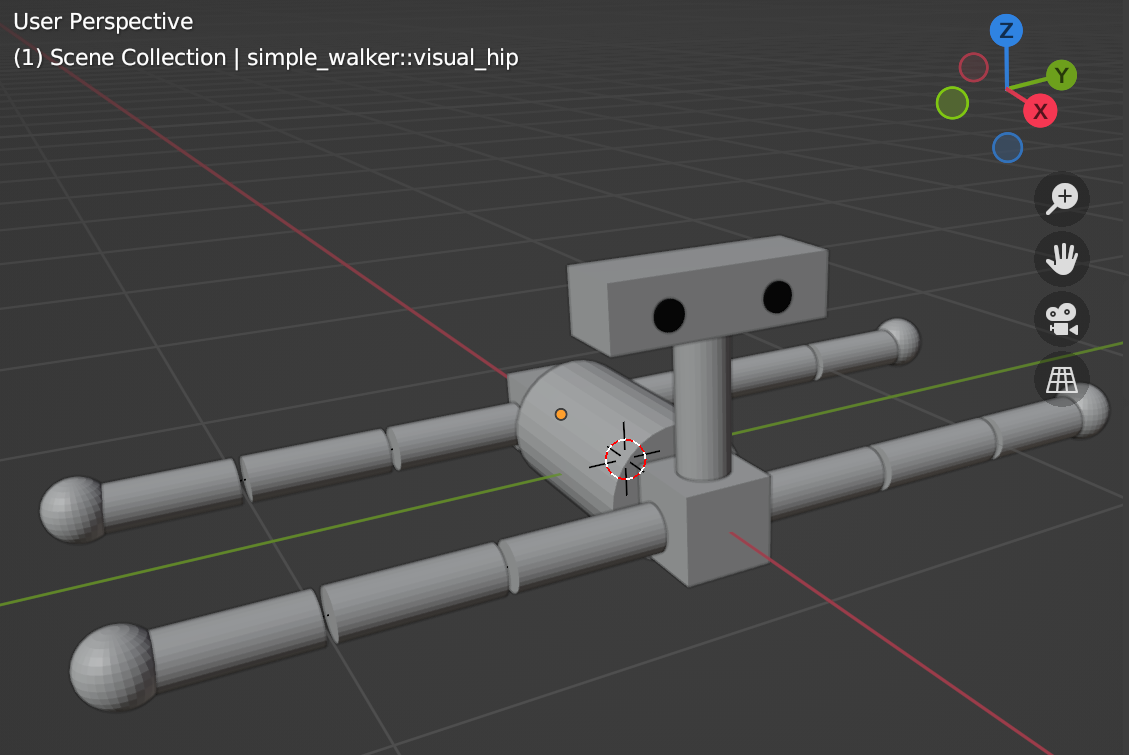Click the X axis on the navigation gizmo
Image resolution: width=1129 pixels, height=755 pixels.
click(1040, 112)
